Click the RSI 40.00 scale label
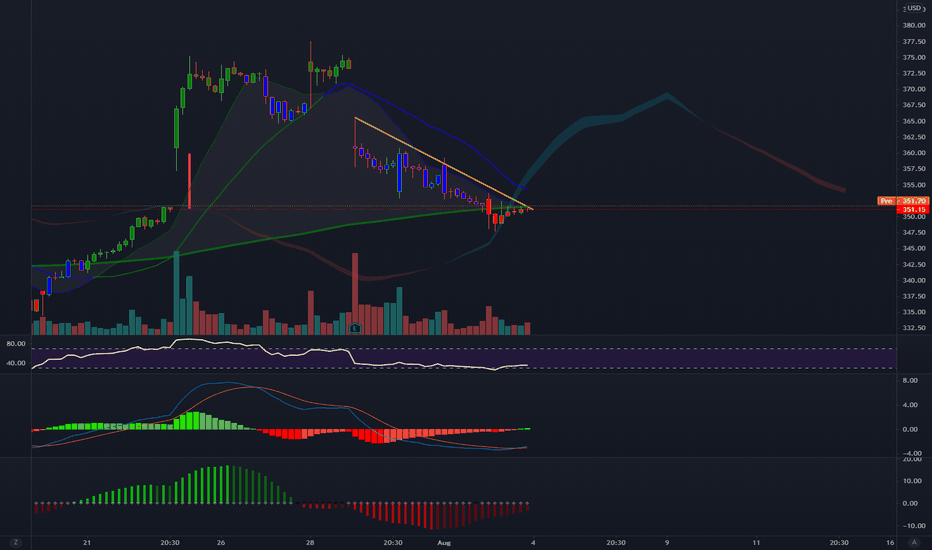 coord(16,363)
